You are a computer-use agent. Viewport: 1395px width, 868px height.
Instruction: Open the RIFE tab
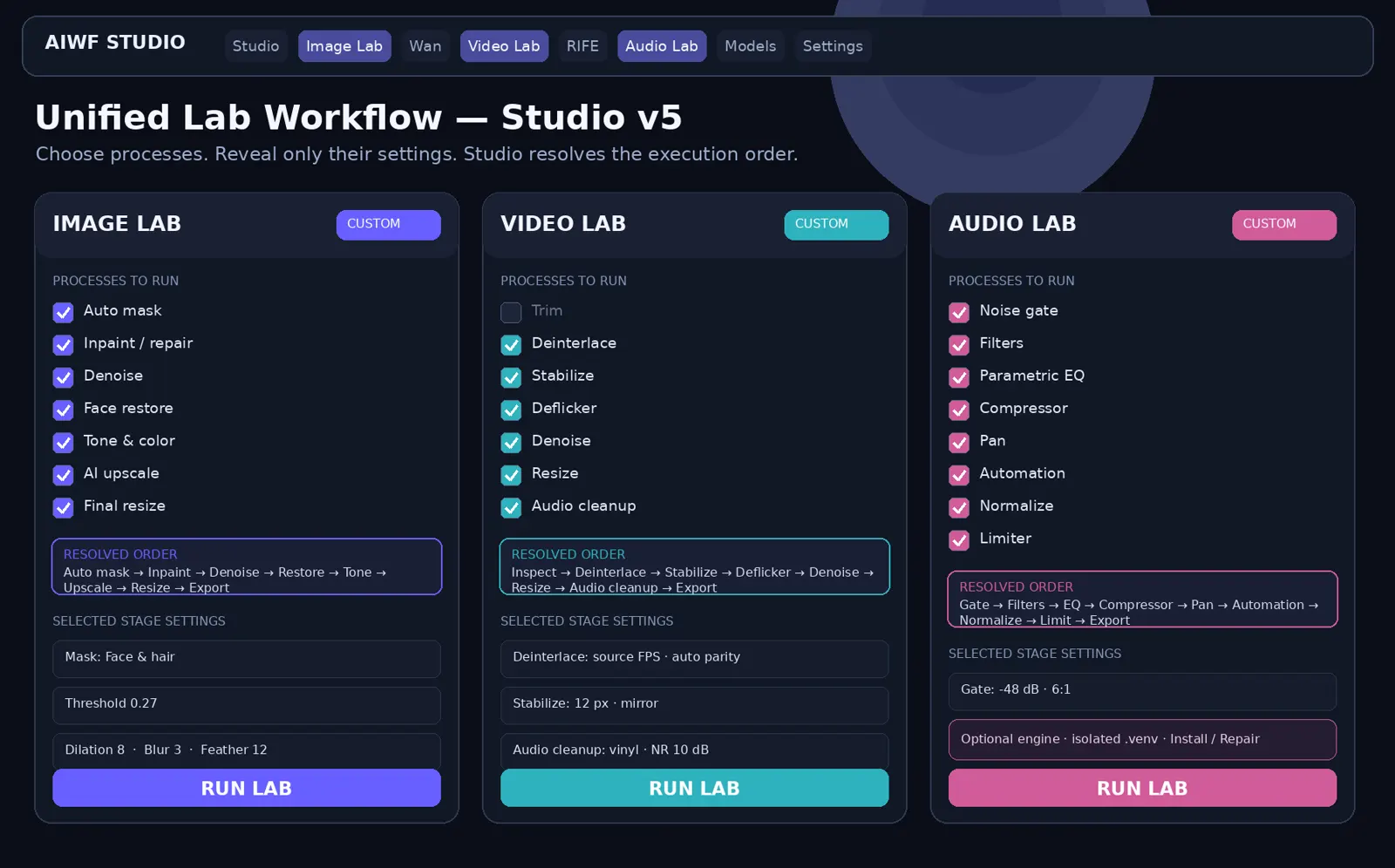click(x=582, y=46)
